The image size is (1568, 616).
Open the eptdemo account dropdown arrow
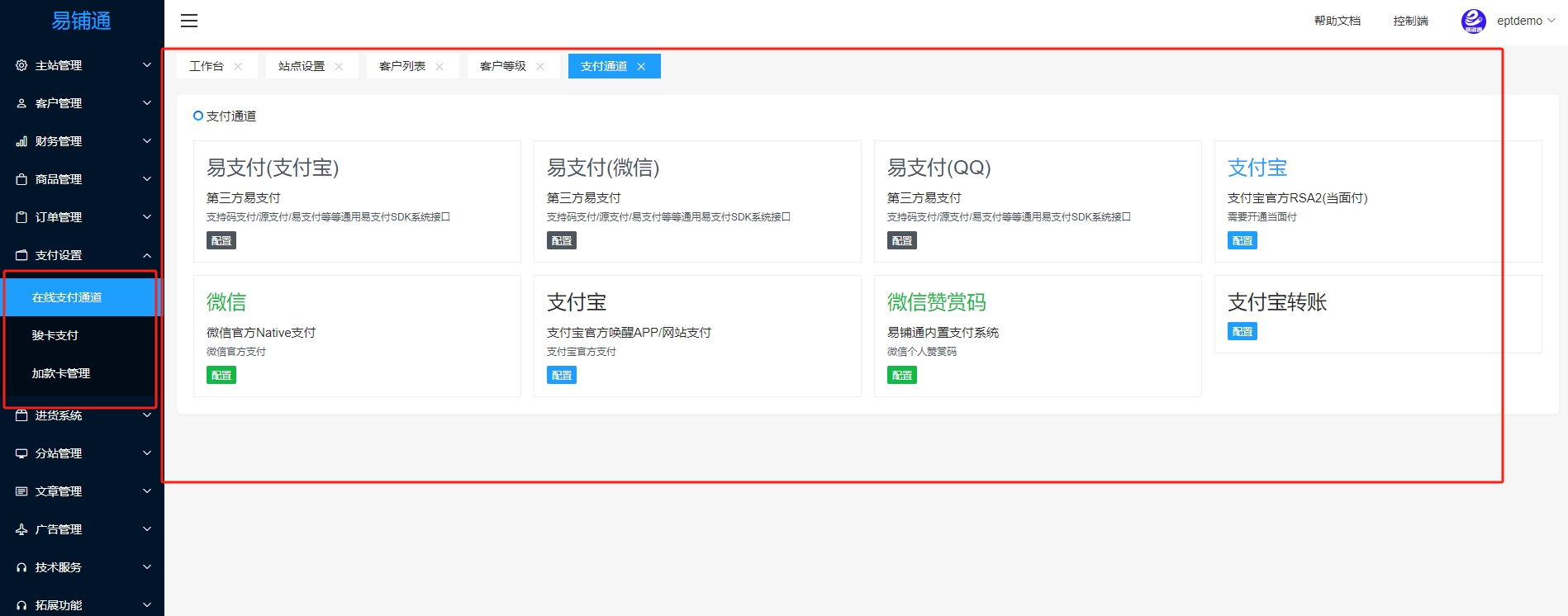[1551, 21]
